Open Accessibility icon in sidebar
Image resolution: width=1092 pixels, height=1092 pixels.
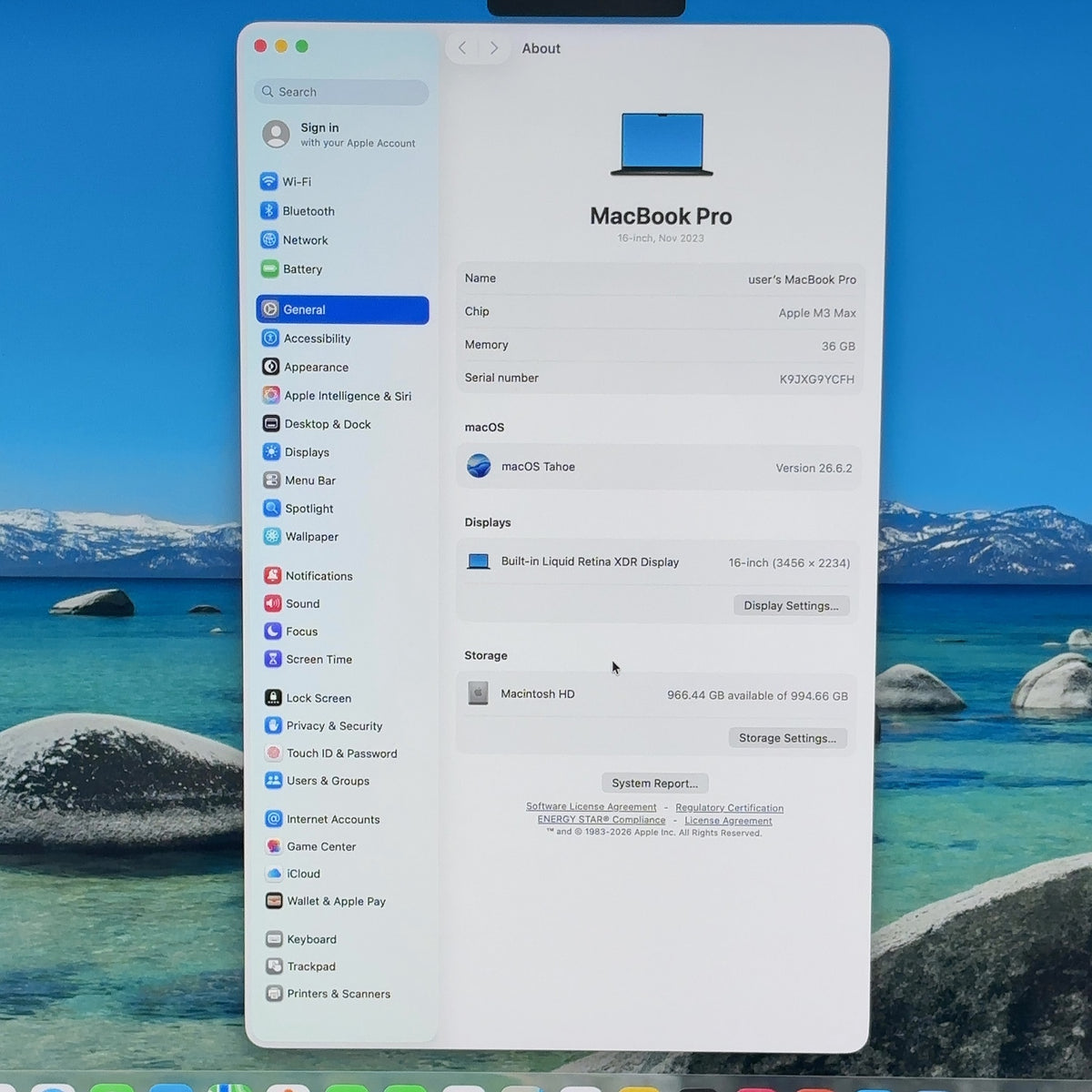[x=270, y=338]
